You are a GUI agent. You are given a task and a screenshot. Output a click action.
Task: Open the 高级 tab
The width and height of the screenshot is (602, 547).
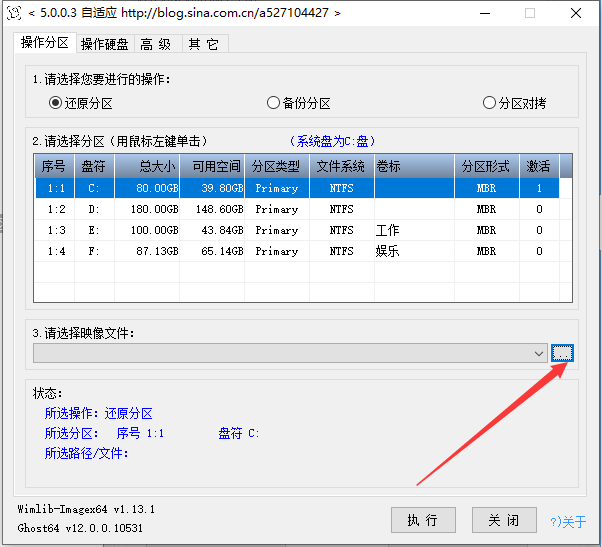coord(156,44)
